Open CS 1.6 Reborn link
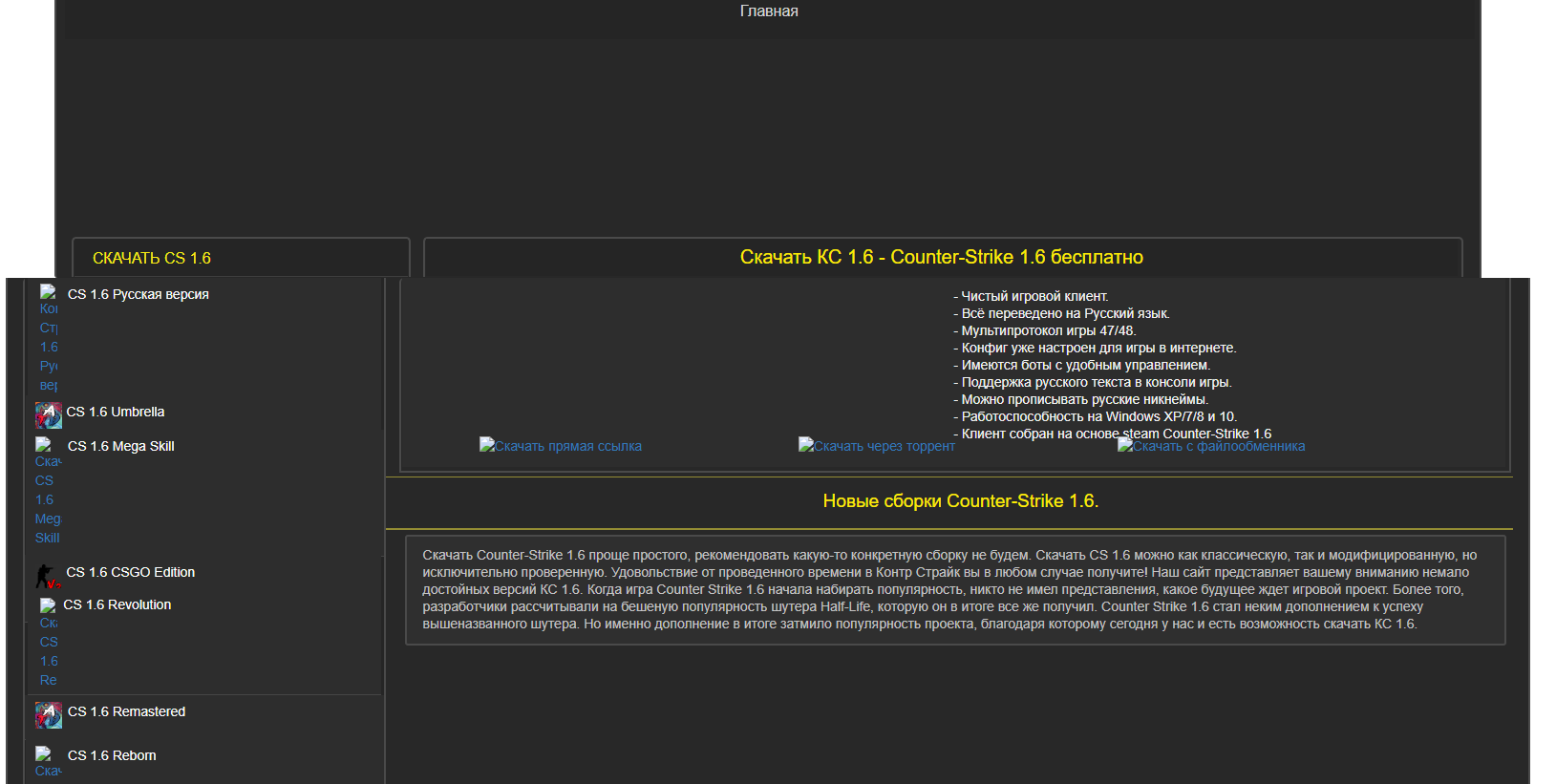The width and height of the screenshot is (1556, 784). click(x=113, y=755)
